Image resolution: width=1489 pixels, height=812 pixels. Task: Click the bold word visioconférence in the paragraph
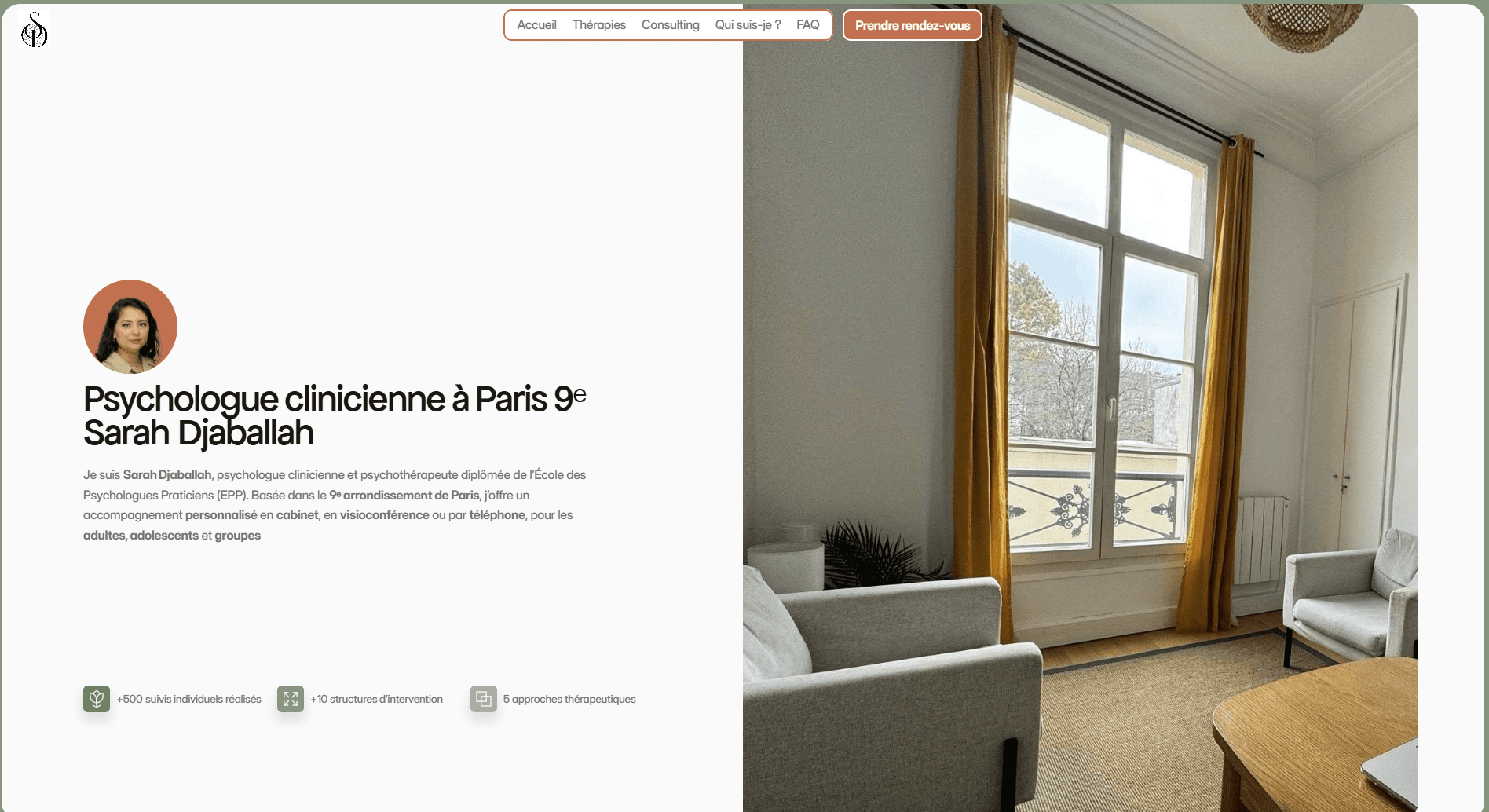pos(385,515)
